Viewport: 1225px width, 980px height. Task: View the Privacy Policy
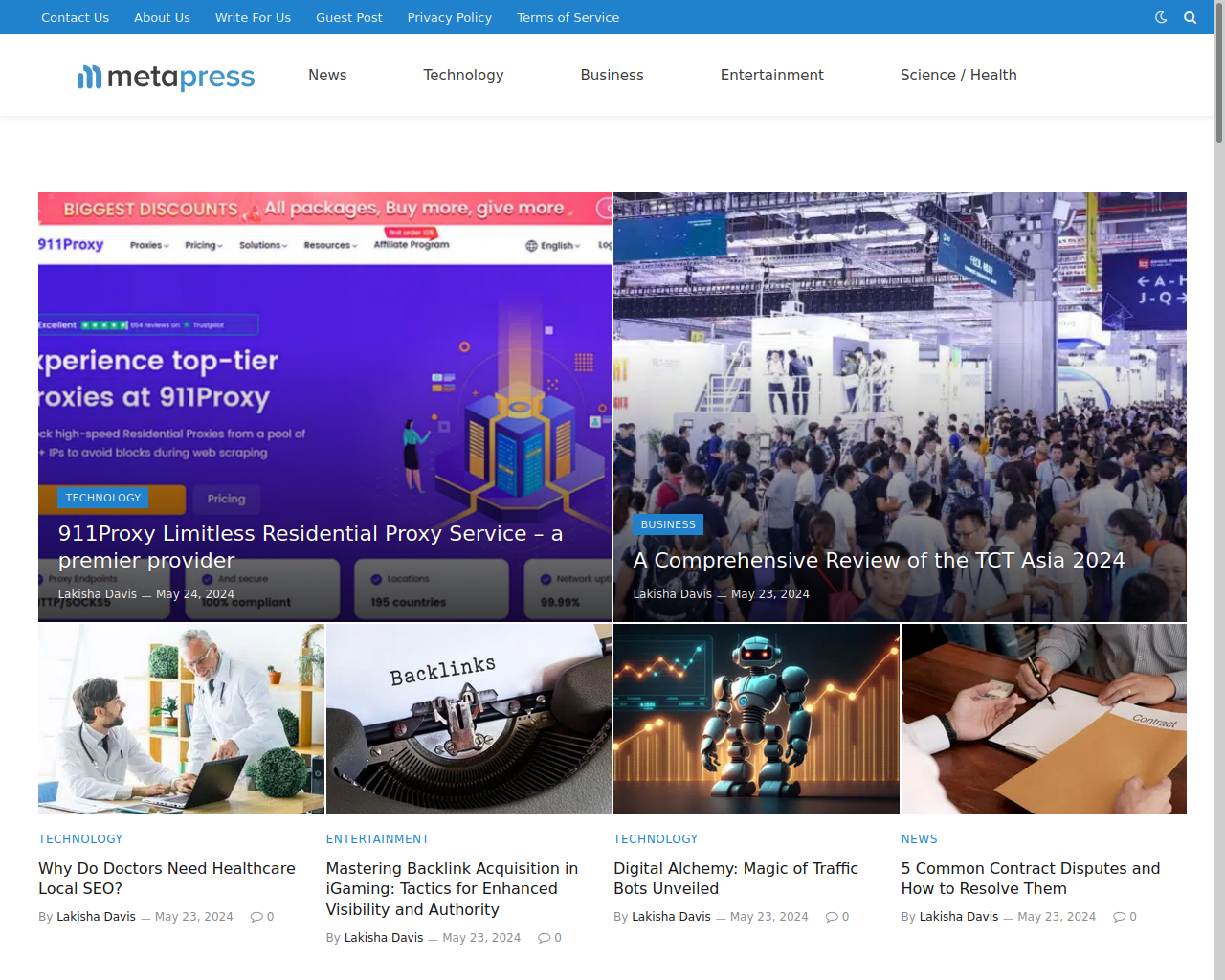click(450, 17)
